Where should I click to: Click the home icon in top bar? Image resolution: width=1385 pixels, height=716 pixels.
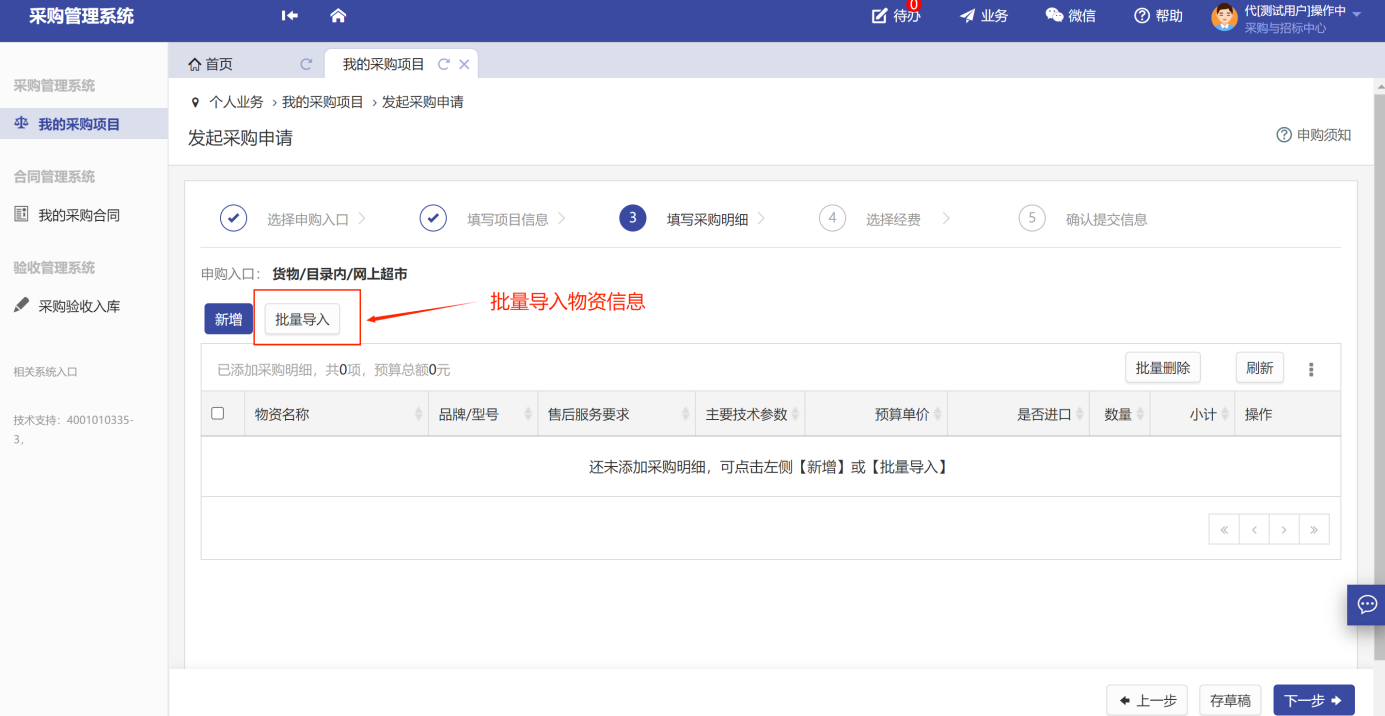click(x=338, y=16)
